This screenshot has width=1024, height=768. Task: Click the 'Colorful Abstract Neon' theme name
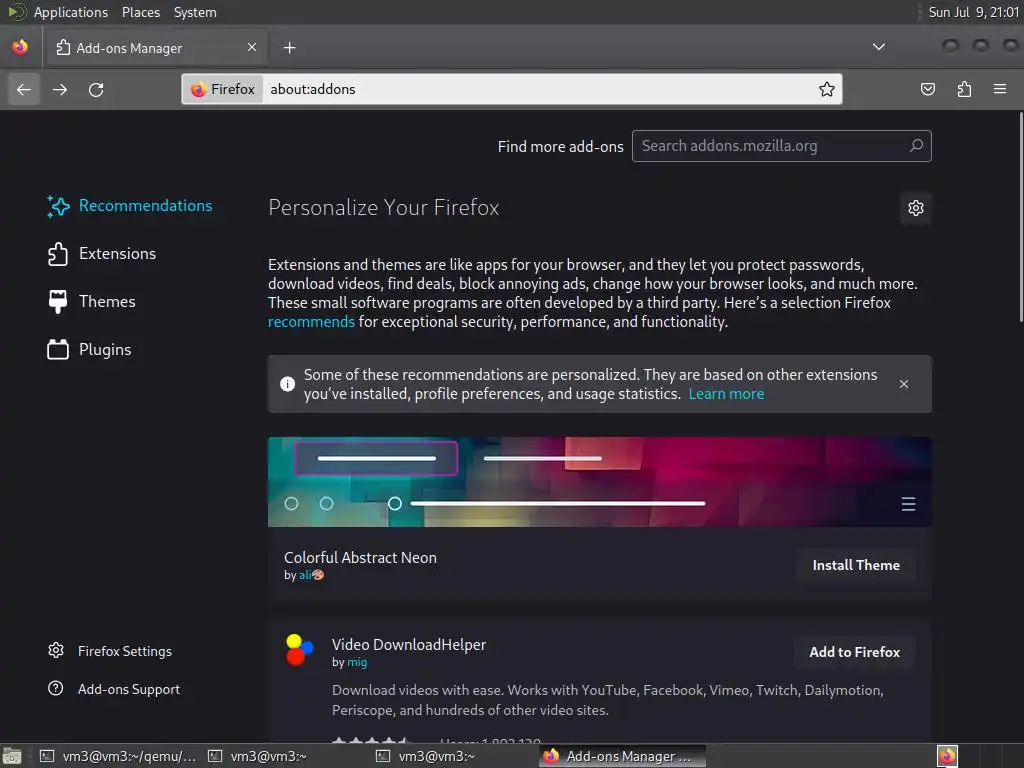(360, 558)
